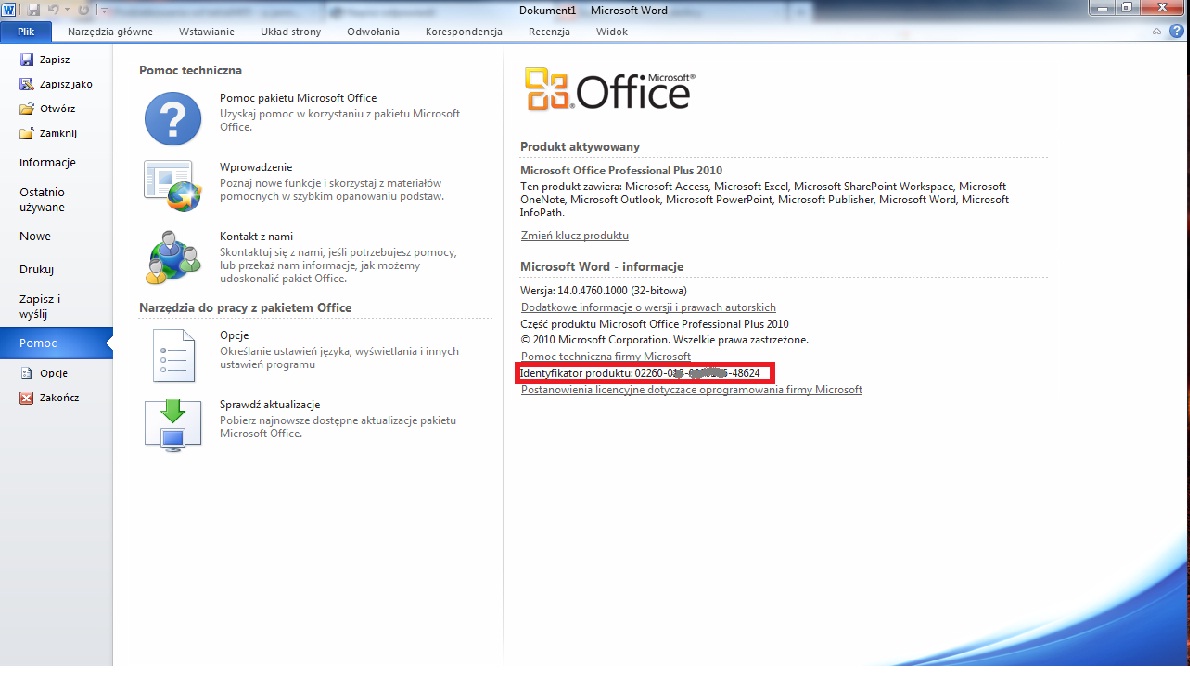Click the Word application icon in title bar
This screenshot has width=1190, height=696.
click(x=9, y=10)
